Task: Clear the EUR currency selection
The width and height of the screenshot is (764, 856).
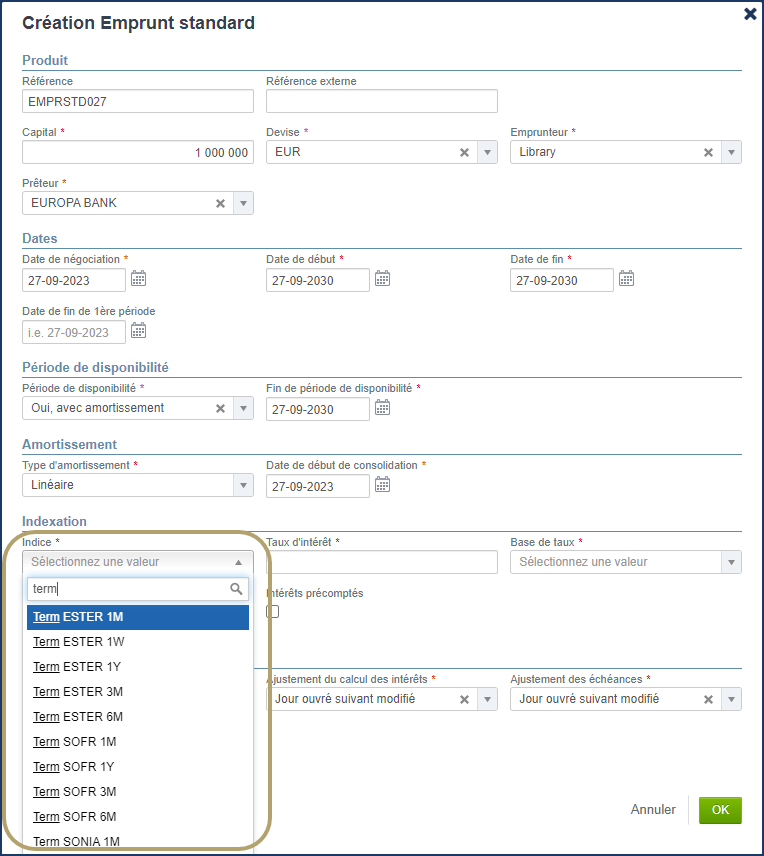Action: pyautogui.click(x=464, y=152)
